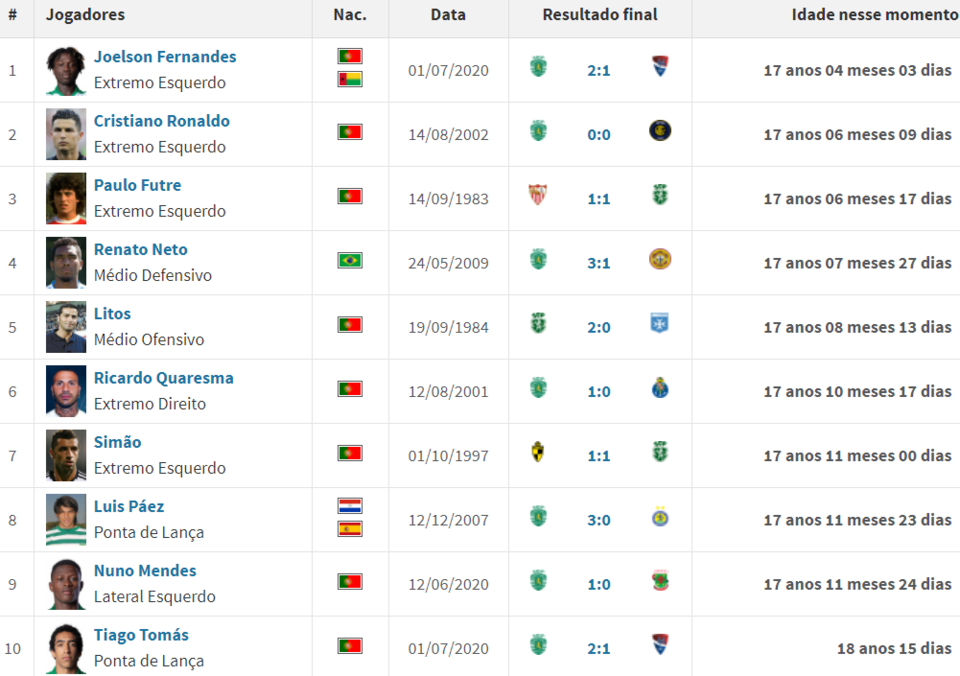Sort by Idade nesse momento header

click(x=874, y=15)
